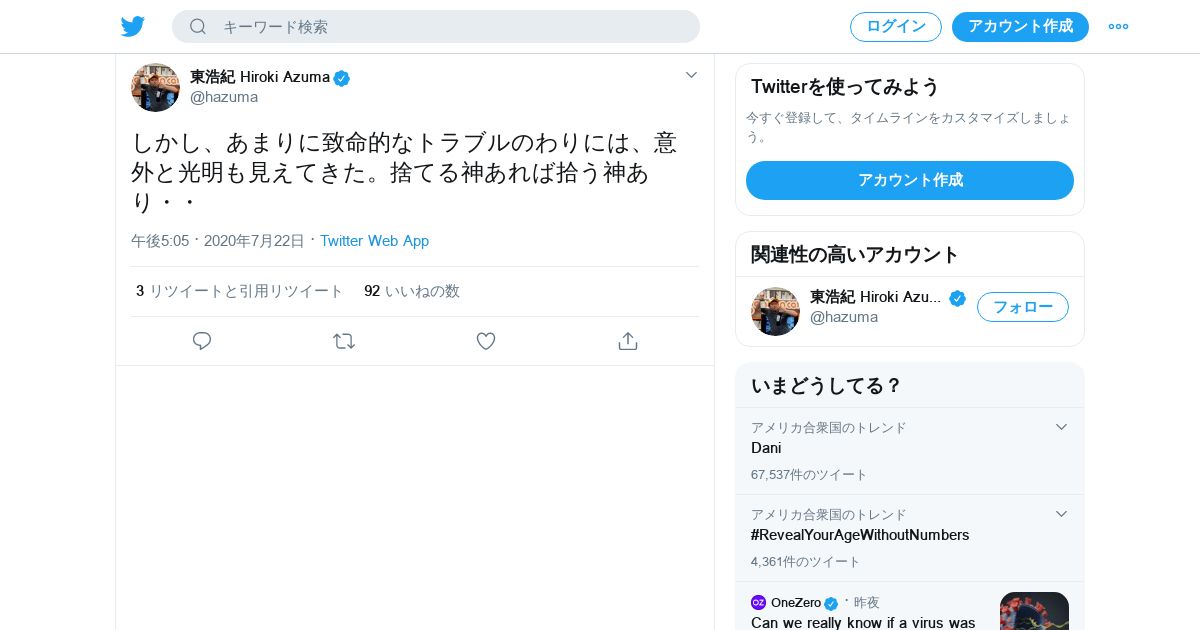Open the virus article thumbnail image

click(x=1034, y=610)
